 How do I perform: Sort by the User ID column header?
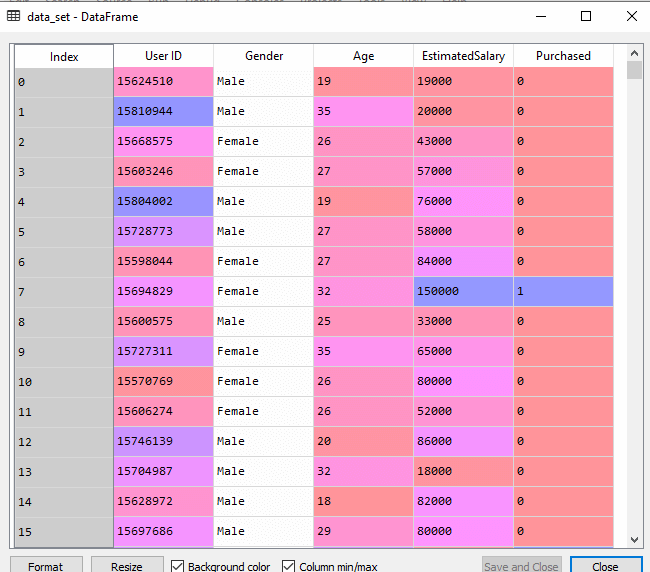tap(163, 56)
